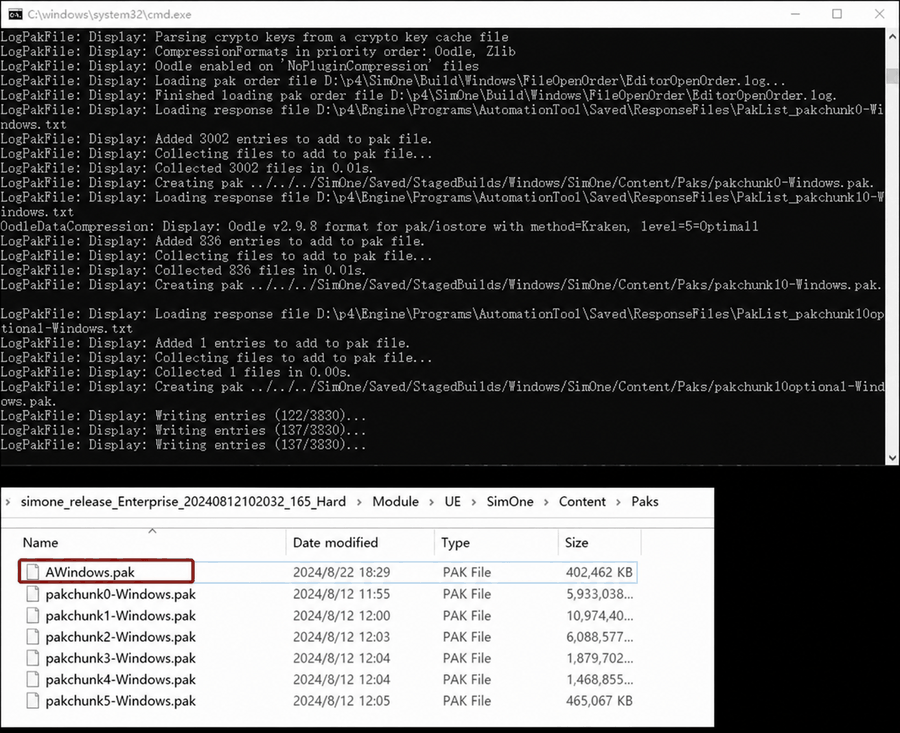Click the console vertical scrollbar thumb
Image resolution: width=900 pixels, height=733 pixels.
893,76
